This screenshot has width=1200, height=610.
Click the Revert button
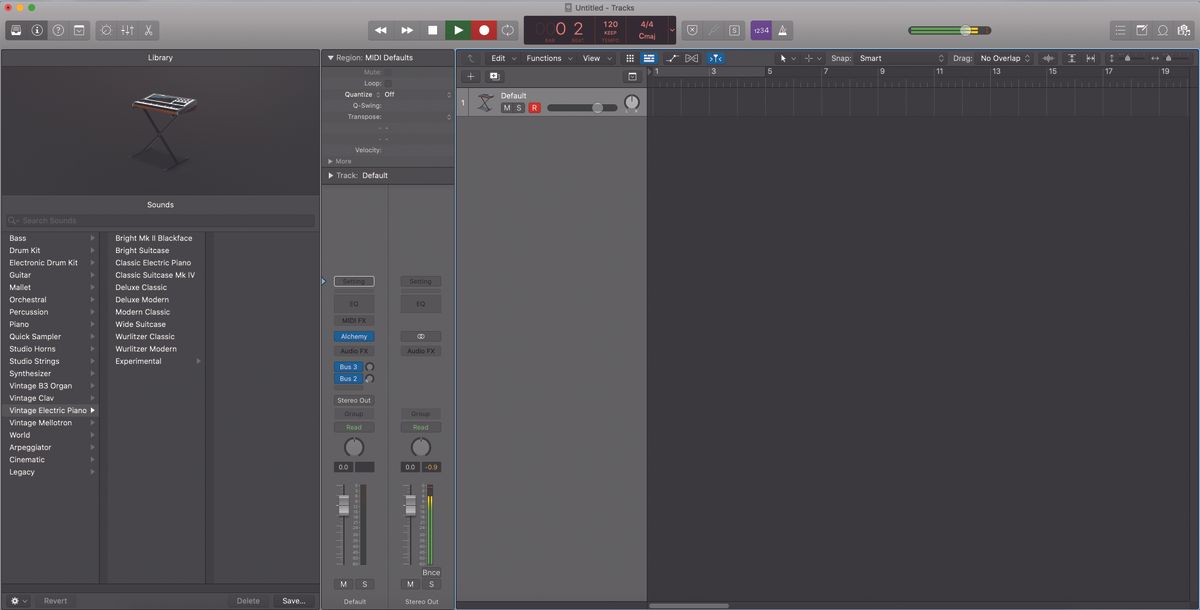click(x=56, y=601)
